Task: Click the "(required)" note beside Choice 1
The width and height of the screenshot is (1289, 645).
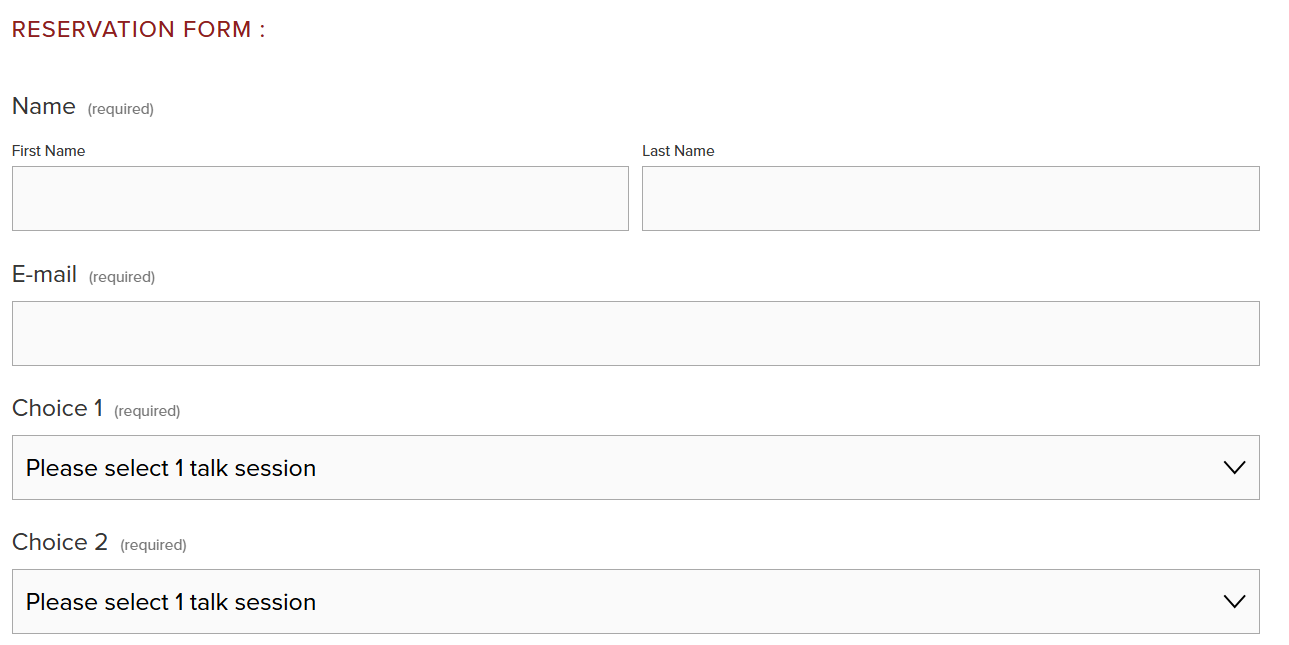Action: pyautogui.click(x=147, y=411)
